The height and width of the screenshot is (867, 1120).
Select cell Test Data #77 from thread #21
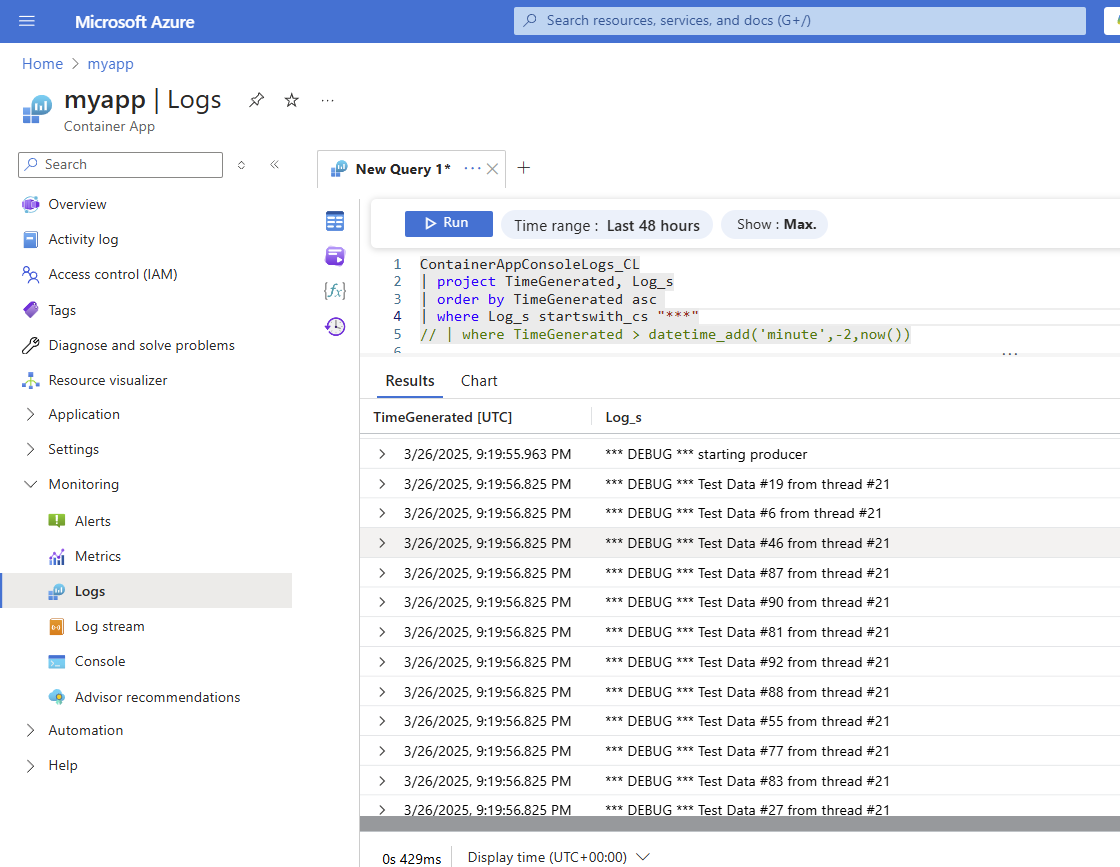(747, 751)
